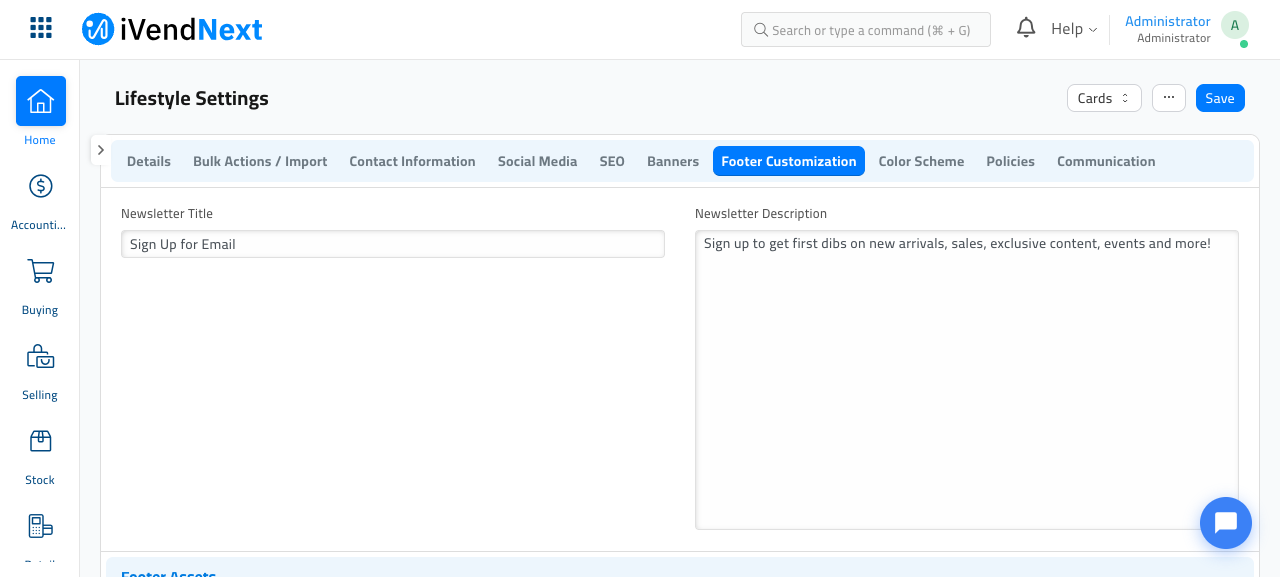Open the notifications bell
The image size is (1280, 577).
[x=1026, y=28]
